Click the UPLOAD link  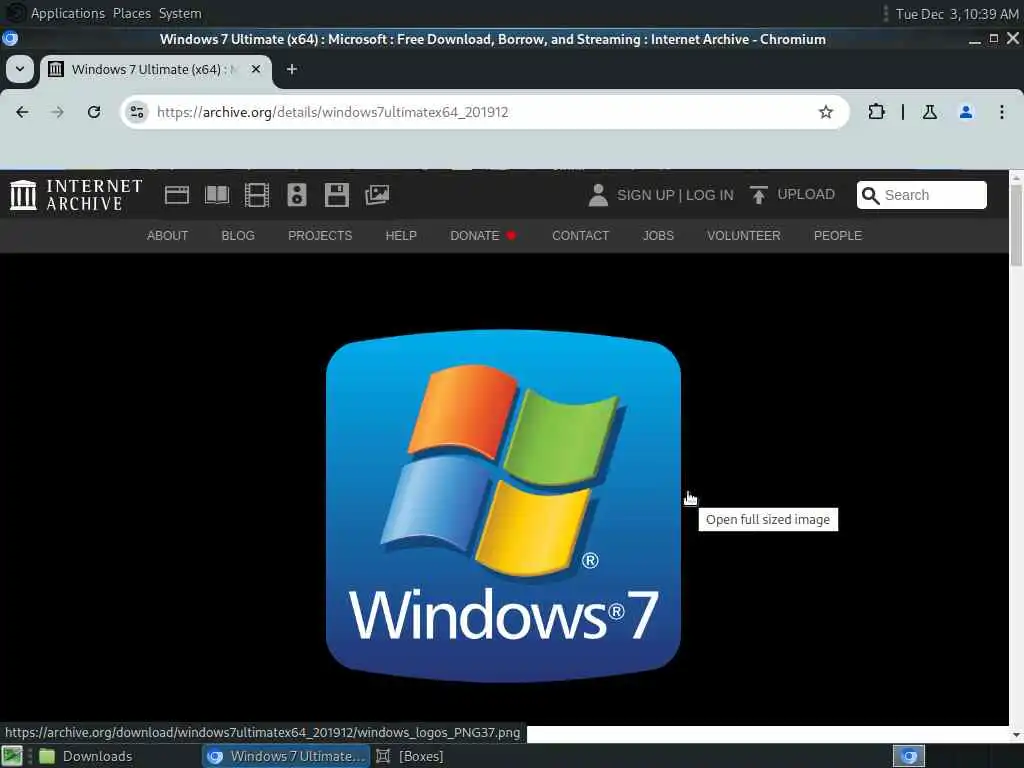(806, 195)
